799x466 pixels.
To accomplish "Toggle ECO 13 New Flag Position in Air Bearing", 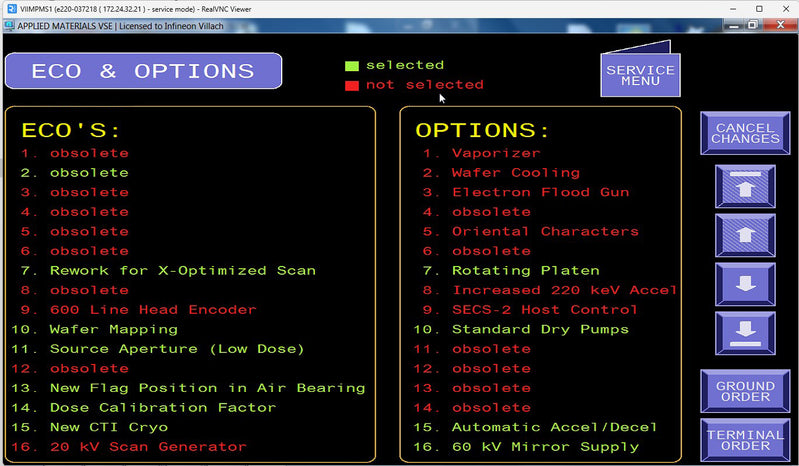I will tap(188, 388).
